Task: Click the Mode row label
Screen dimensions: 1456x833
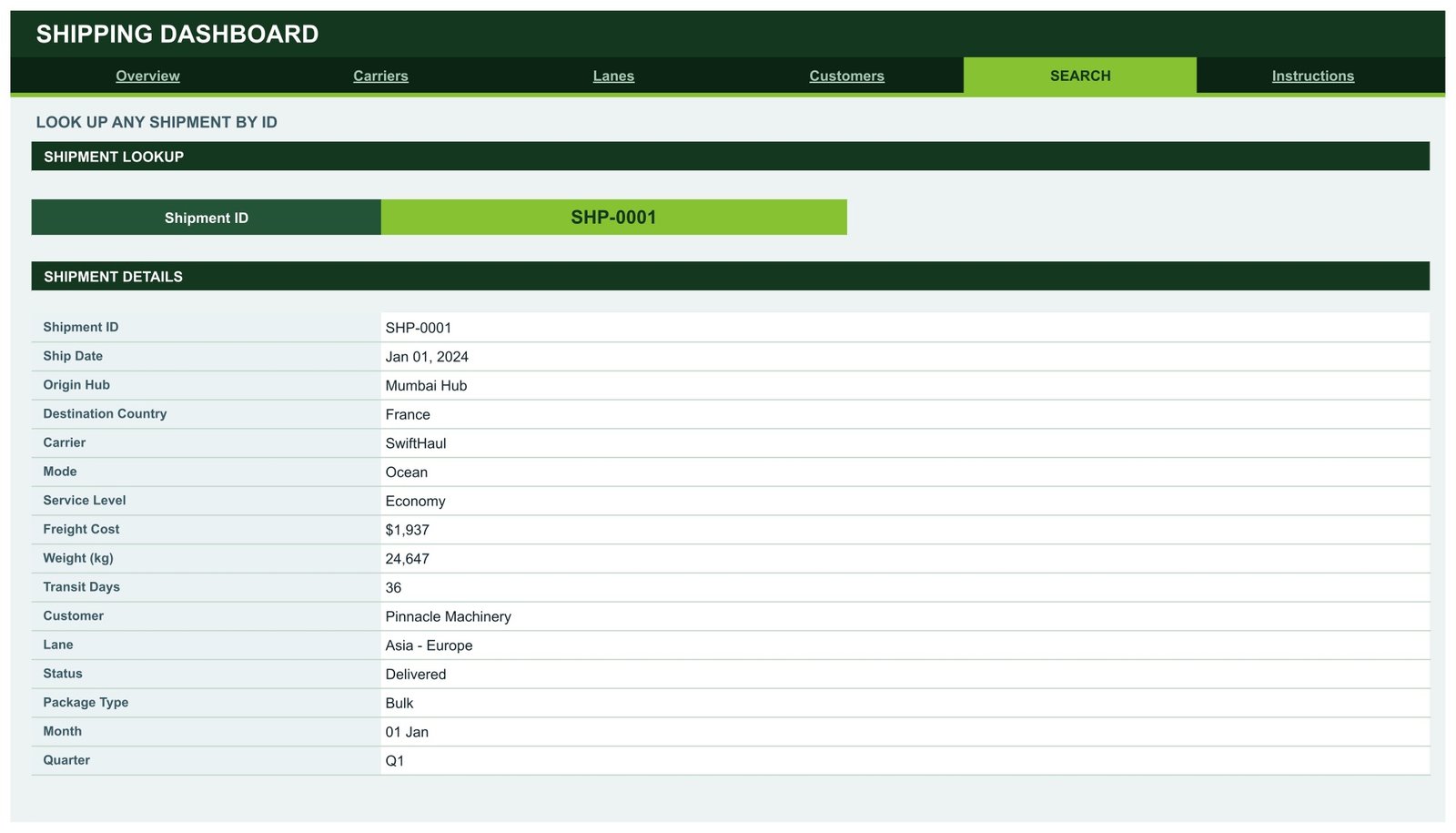Action: (60, 472)
